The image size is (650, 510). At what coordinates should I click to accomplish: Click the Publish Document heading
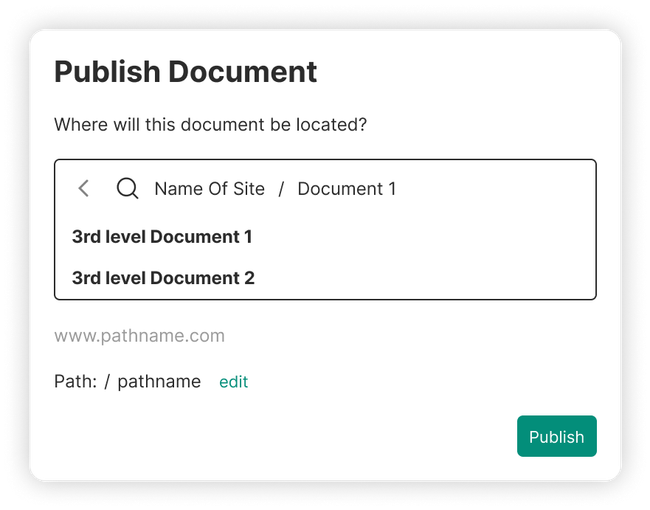185,72
